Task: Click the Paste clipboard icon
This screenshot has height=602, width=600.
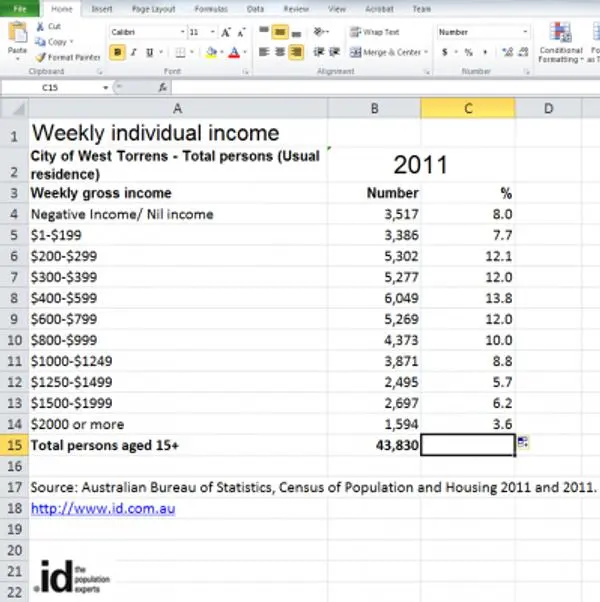Action: [x=17, y=33]
